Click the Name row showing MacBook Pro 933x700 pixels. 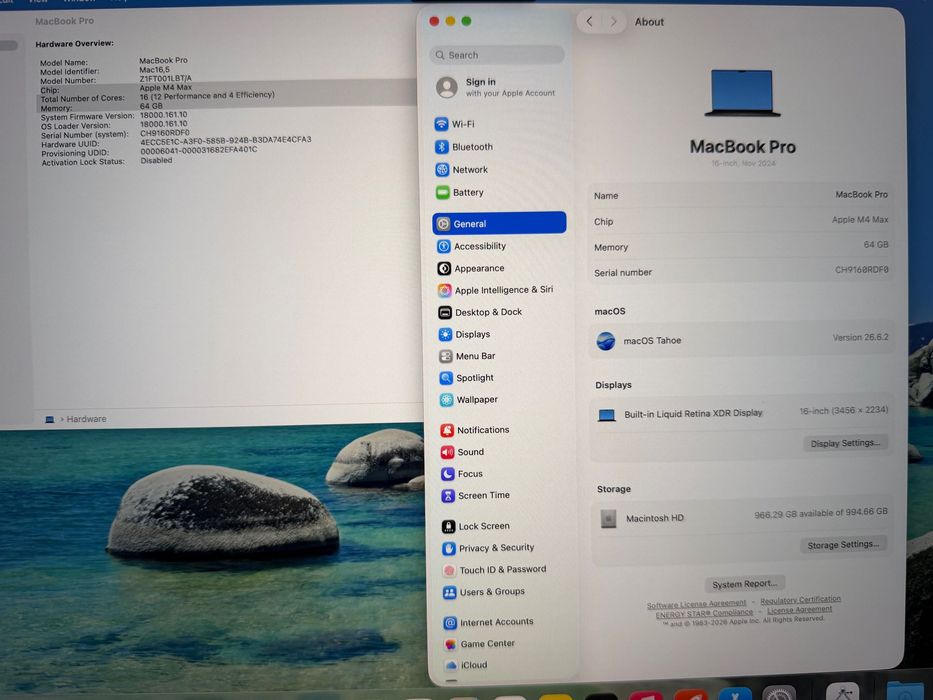(x=741, y=195)
